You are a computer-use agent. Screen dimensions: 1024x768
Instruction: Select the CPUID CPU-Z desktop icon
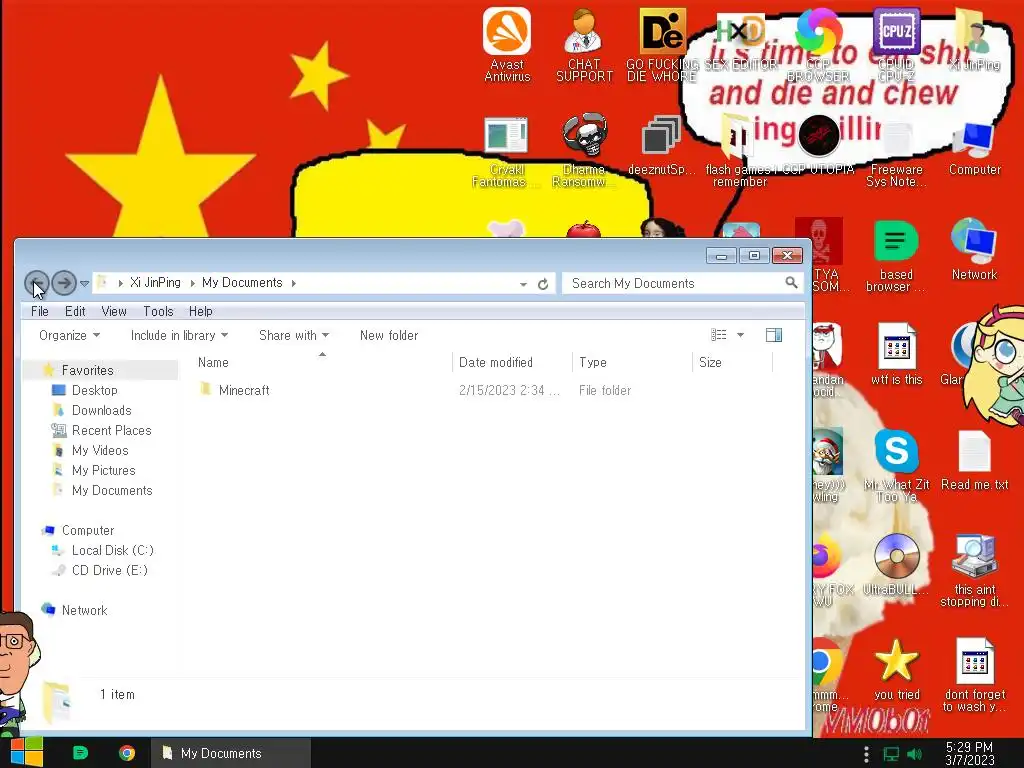pyautogui.click(x=896, y=44)
